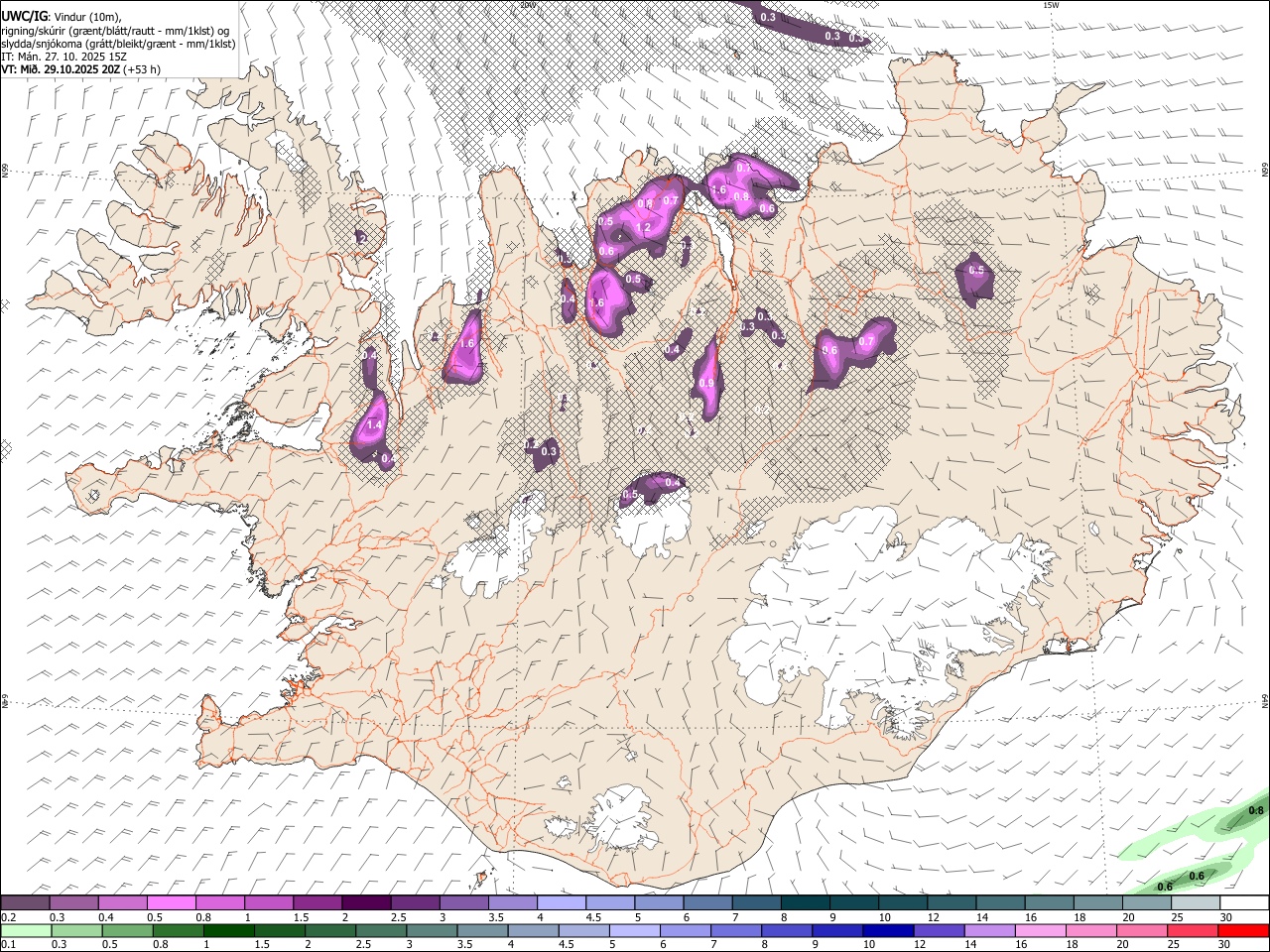Pick bottom-row legend swatch between 10 and 12
The width and height of the screenshot is (1270, 952).
pos(889,931)
